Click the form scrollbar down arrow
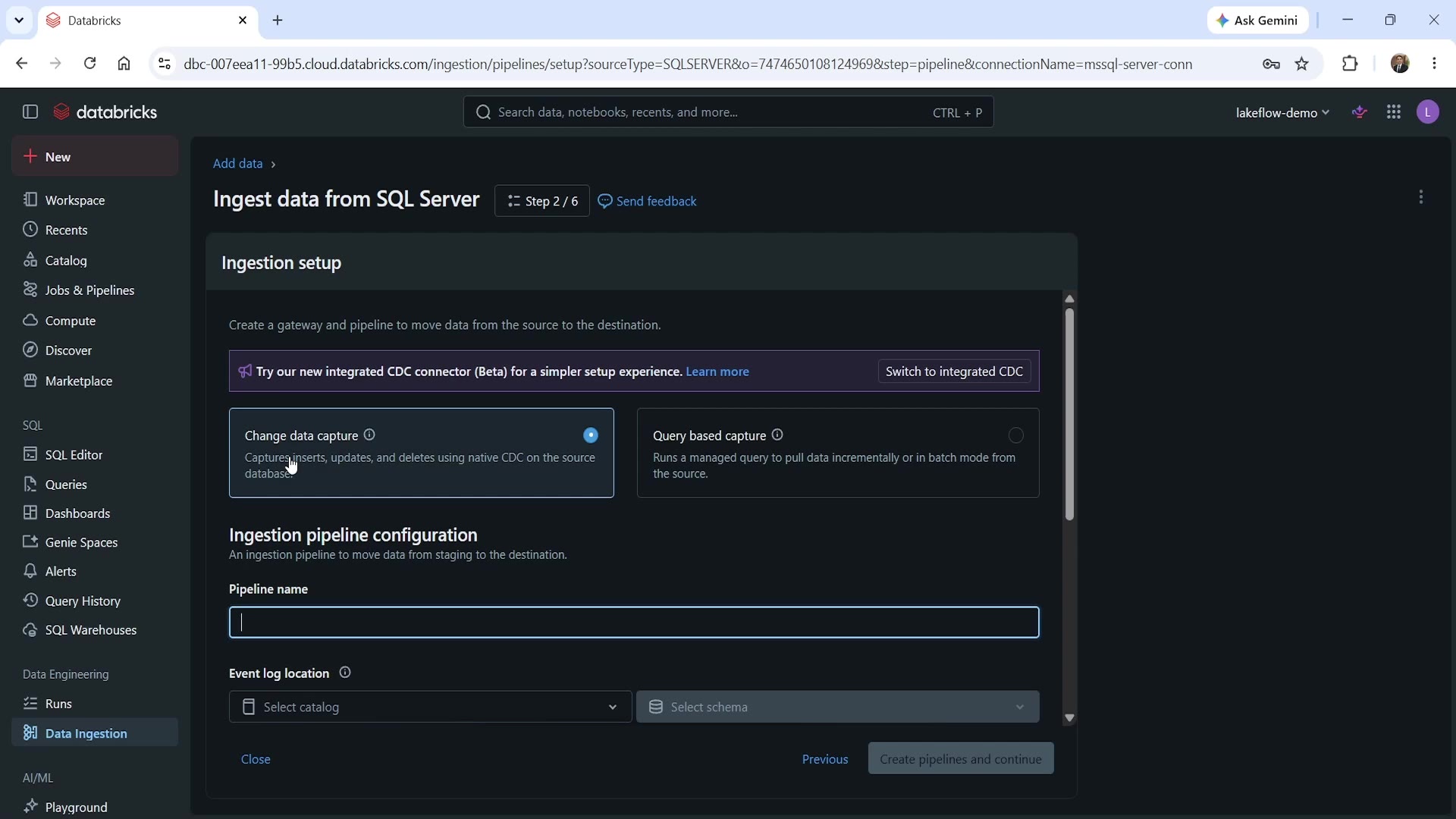Image resolution: width=1456 pixels, height=819 pixels. point(1069,717)
